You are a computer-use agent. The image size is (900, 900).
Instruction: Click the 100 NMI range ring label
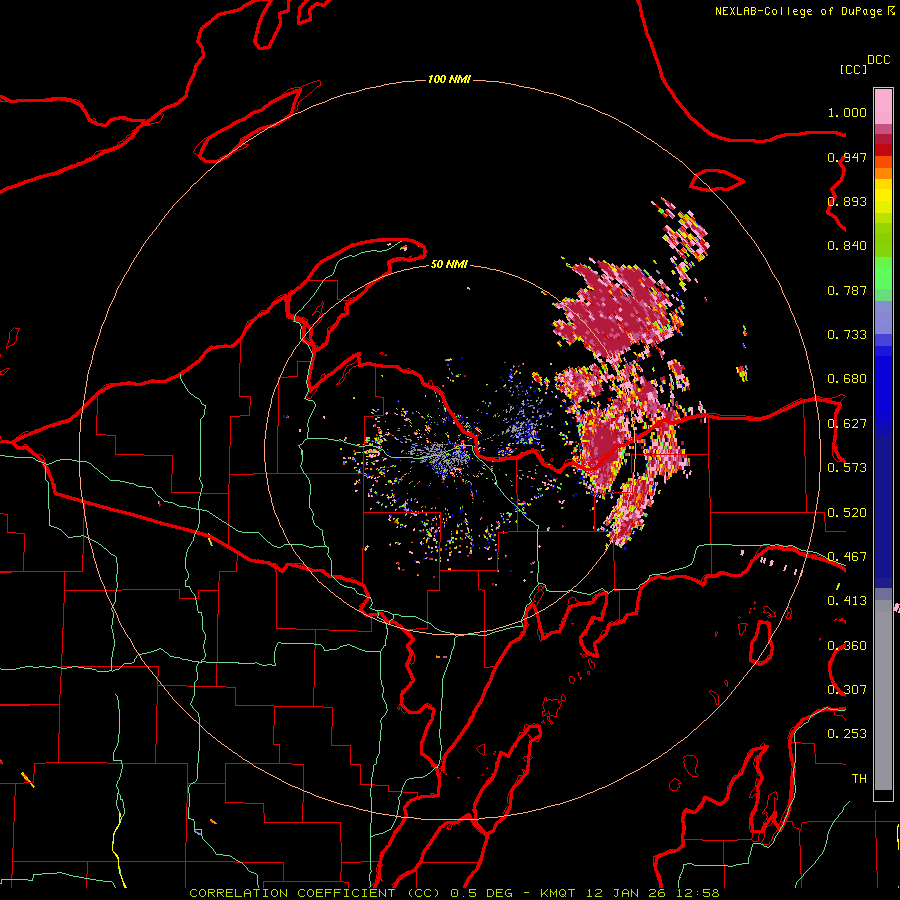tap(449, 79)
